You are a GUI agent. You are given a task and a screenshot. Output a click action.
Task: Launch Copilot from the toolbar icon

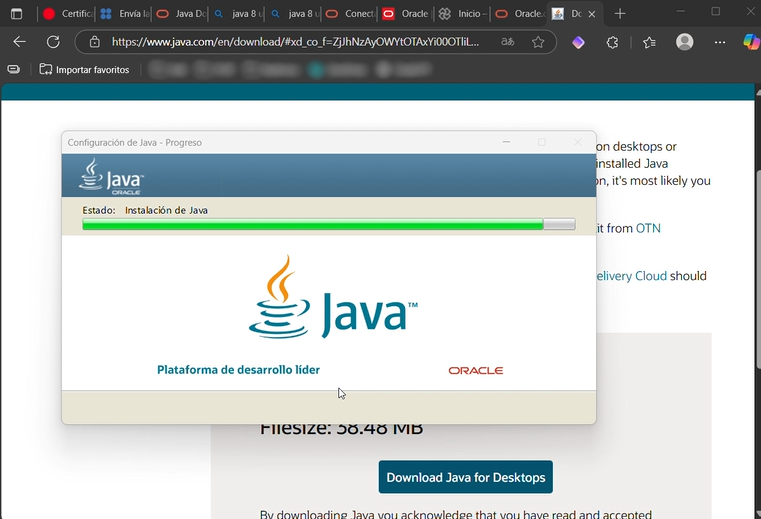tap(752, 42)
